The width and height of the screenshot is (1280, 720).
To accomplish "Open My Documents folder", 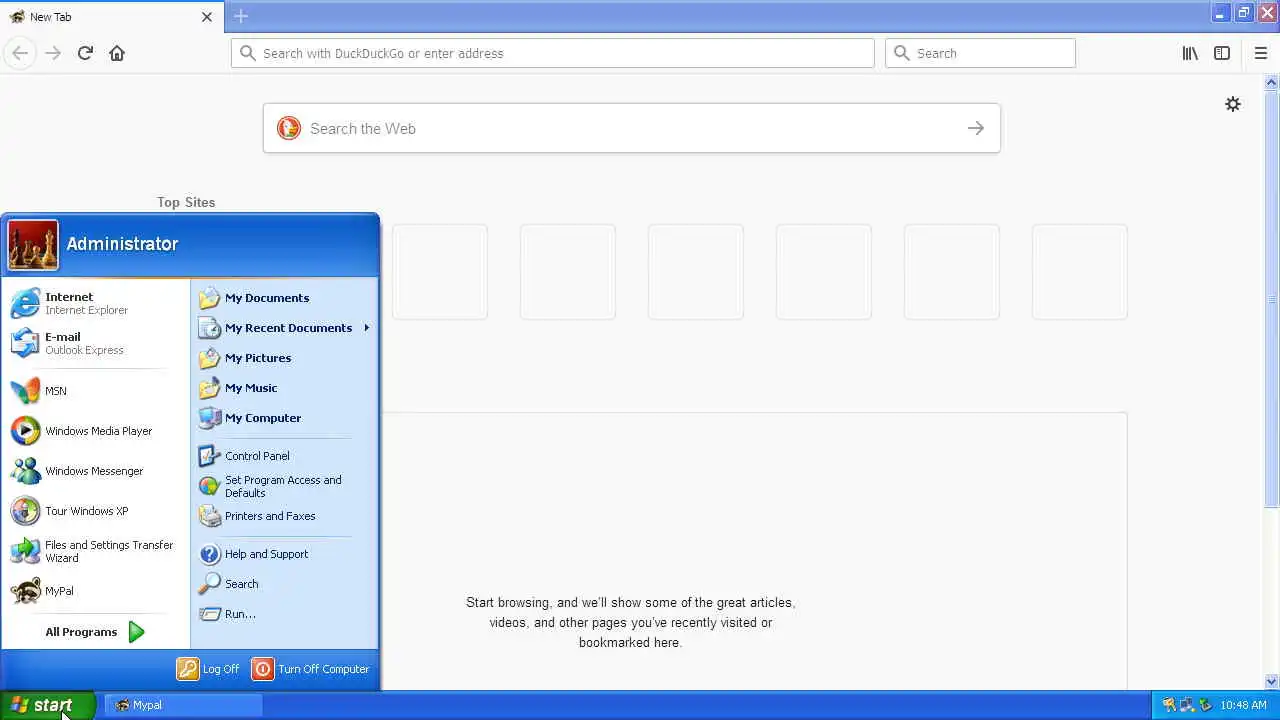I will coord(283,298).
